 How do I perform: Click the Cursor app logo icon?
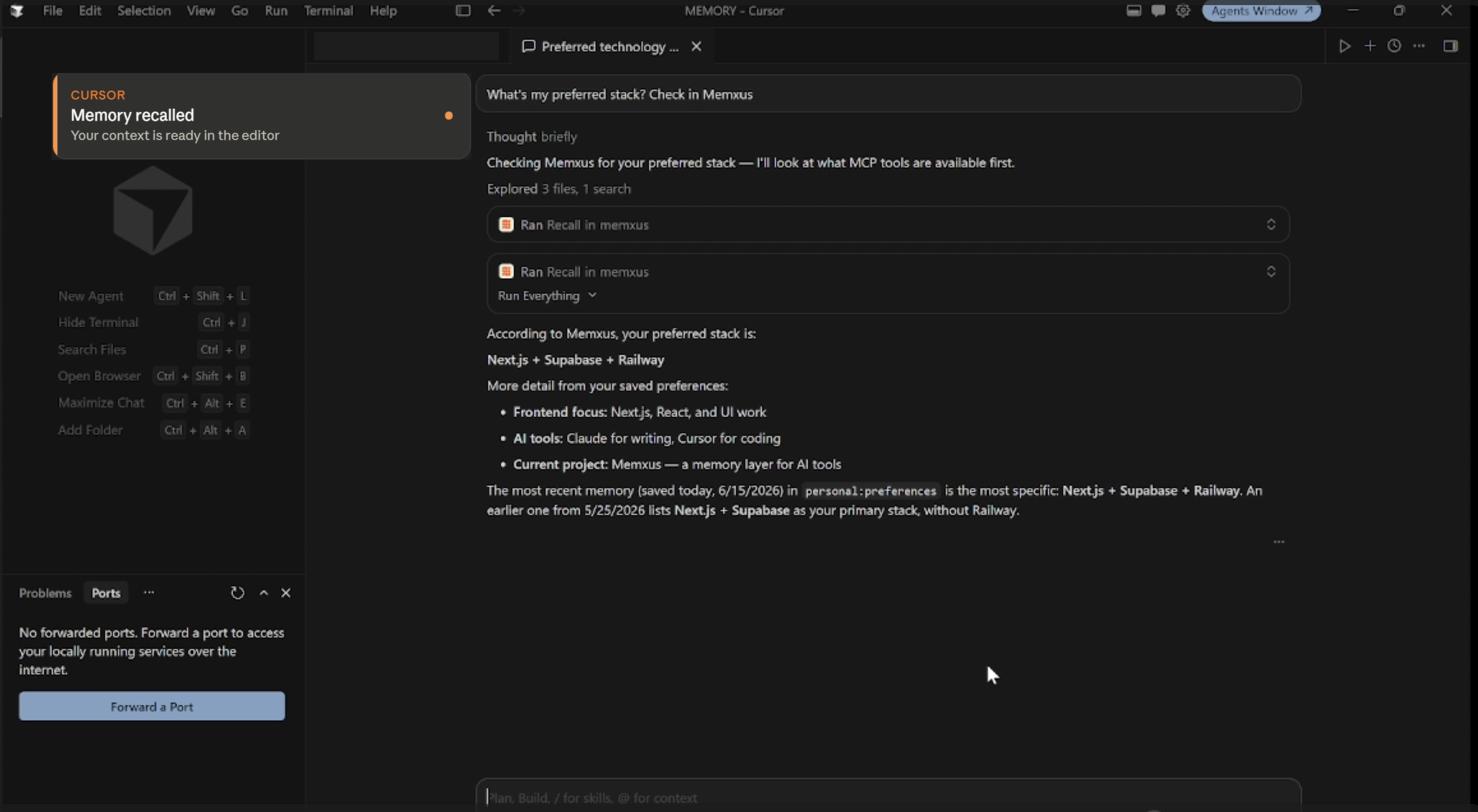(x=16, y=11)
